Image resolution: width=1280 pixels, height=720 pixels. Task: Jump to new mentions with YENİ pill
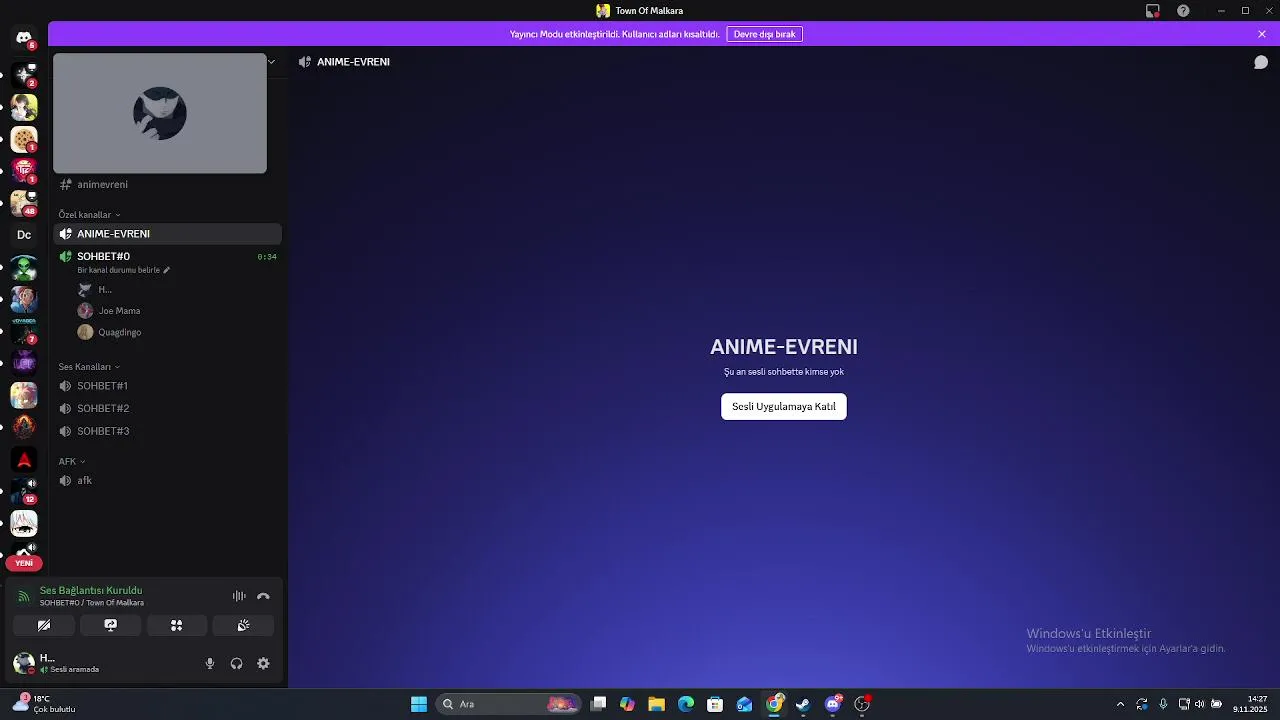(24, 563)
